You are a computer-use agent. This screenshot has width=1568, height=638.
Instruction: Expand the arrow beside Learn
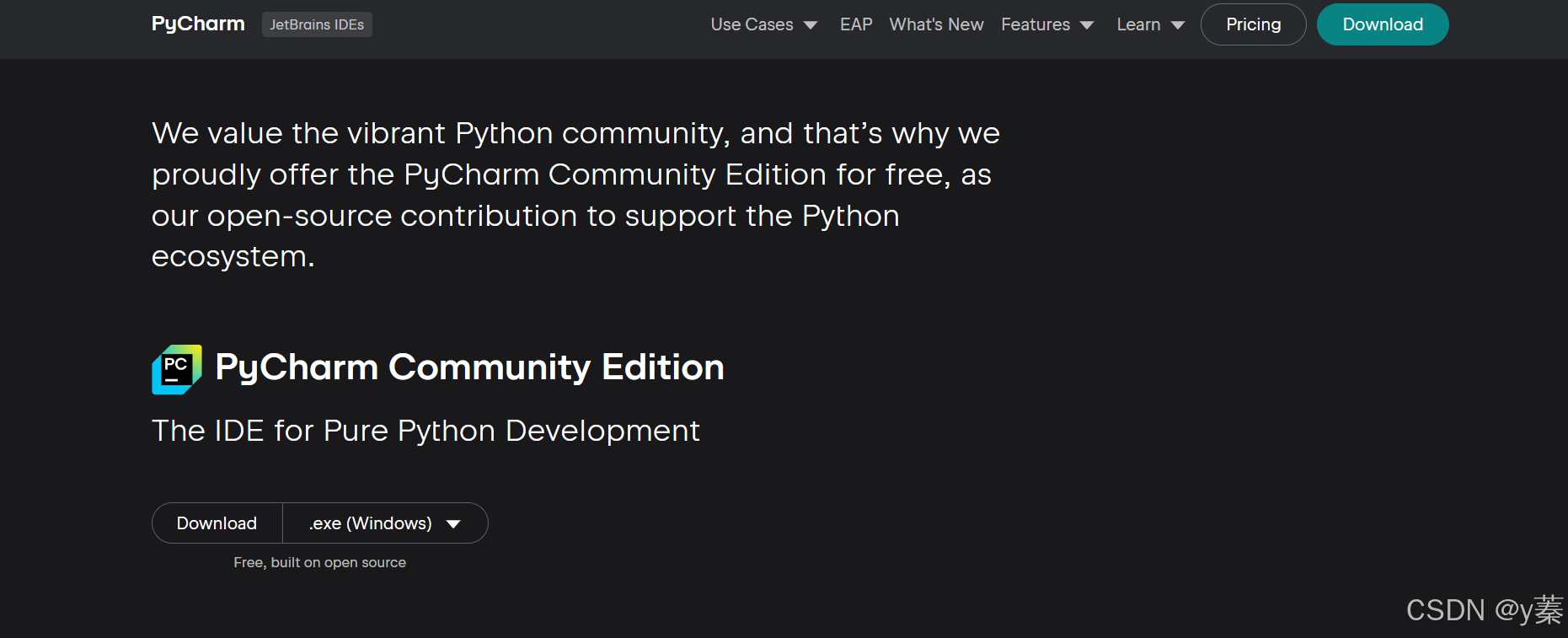pos(1178,25)
